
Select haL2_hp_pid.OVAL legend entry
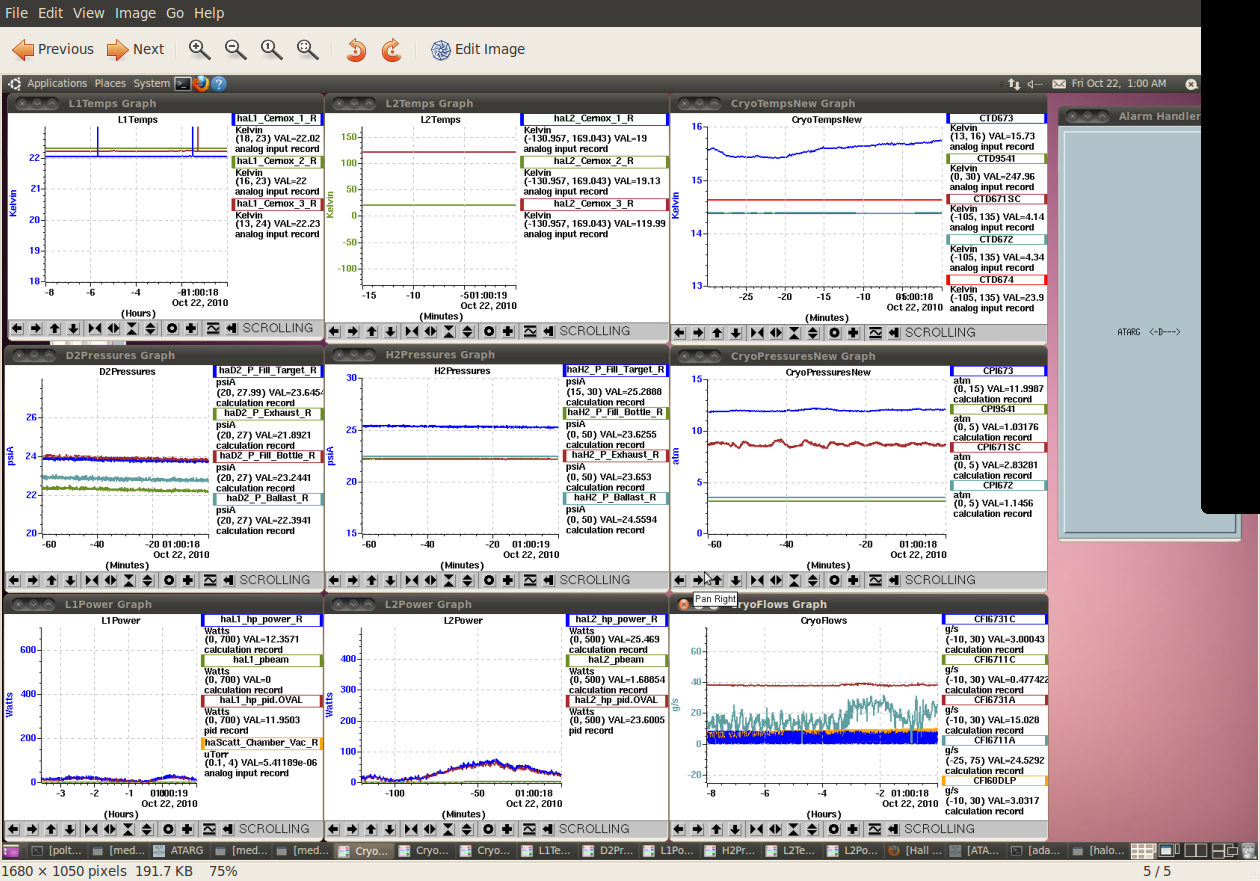615,700
